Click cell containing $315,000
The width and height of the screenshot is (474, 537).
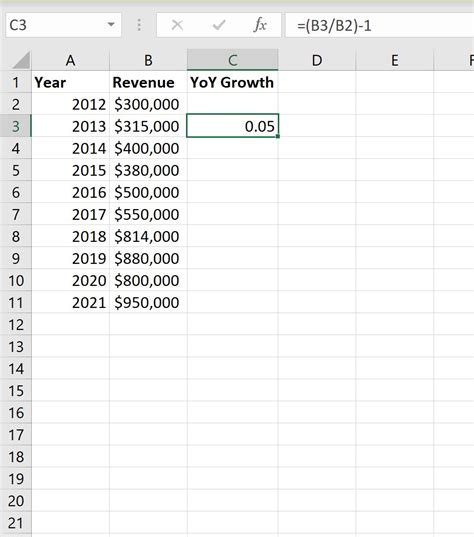click(148, 126)
